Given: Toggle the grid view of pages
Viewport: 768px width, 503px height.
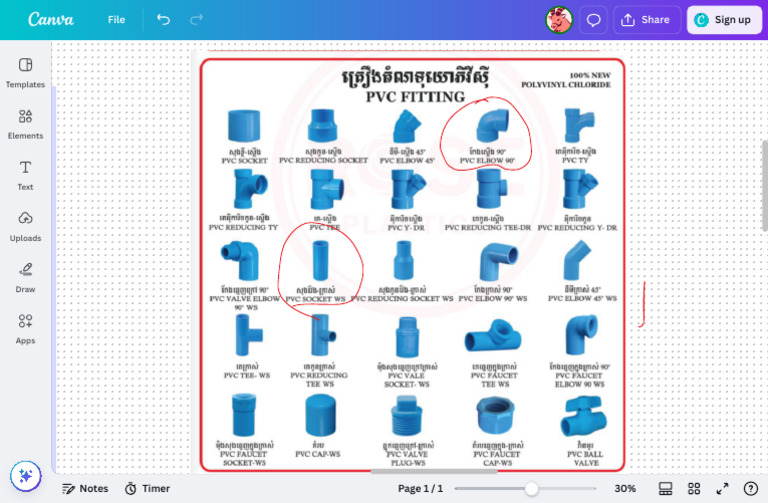Looking at the screenshot, I should (693, 488).
